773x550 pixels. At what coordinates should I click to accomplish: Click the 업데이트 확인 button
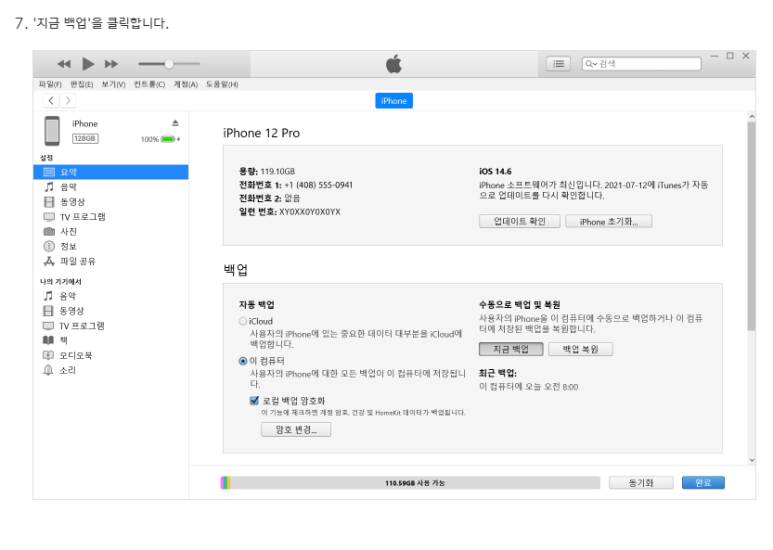pyautogui.click(x=520, y=221)
